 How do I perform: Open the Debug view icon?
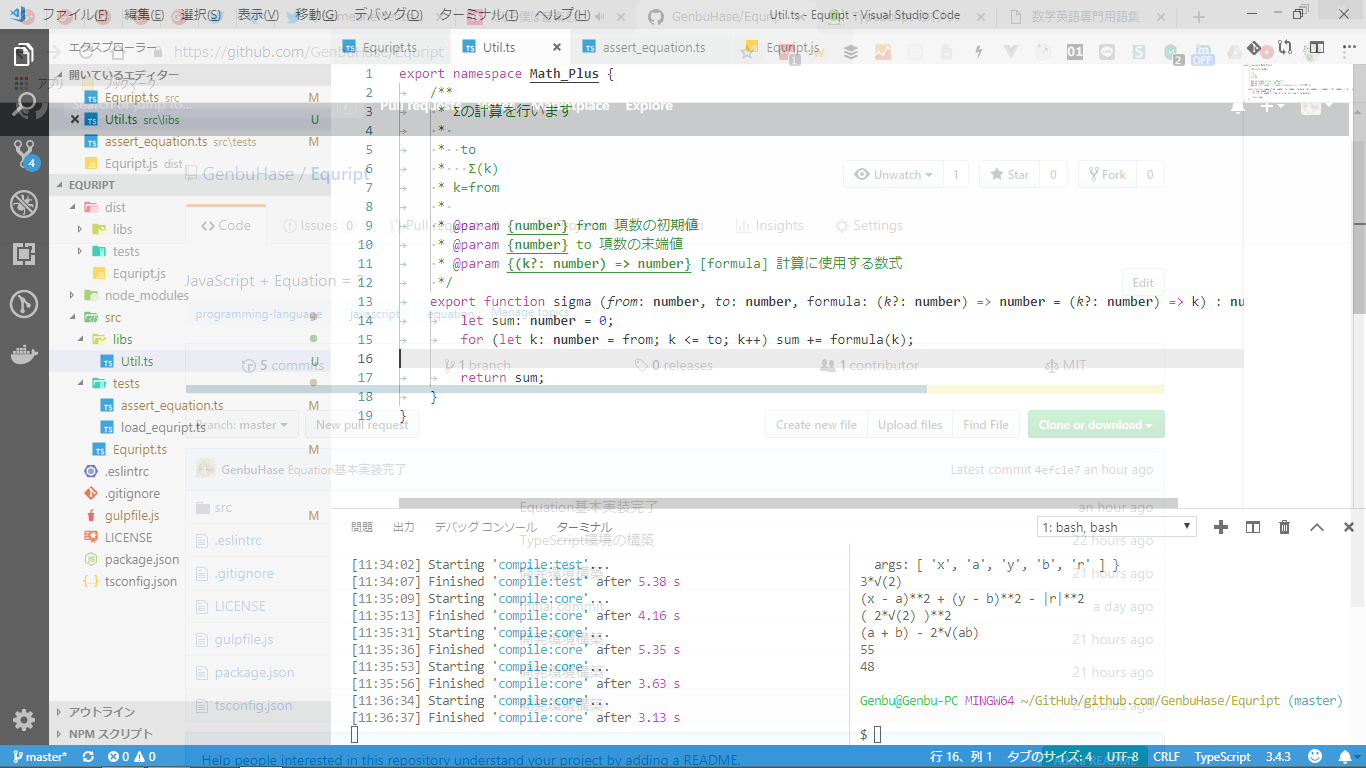pyautogui.click(x=24, y=204)
